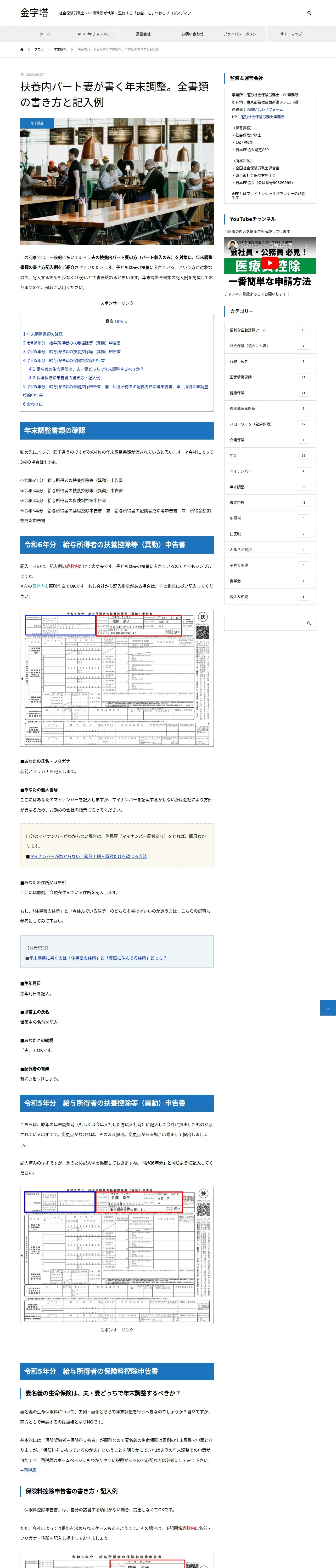Open マイナンバーがわからない individual number link

pyautogui.click(x=88, y=856)
